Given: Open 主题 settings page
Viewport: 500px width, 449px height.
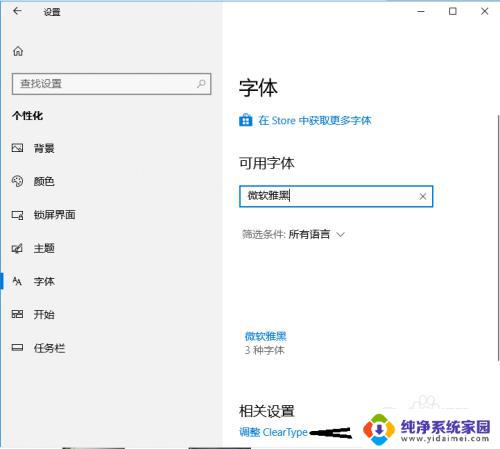Looking at the screenshot, I should 44,248.
